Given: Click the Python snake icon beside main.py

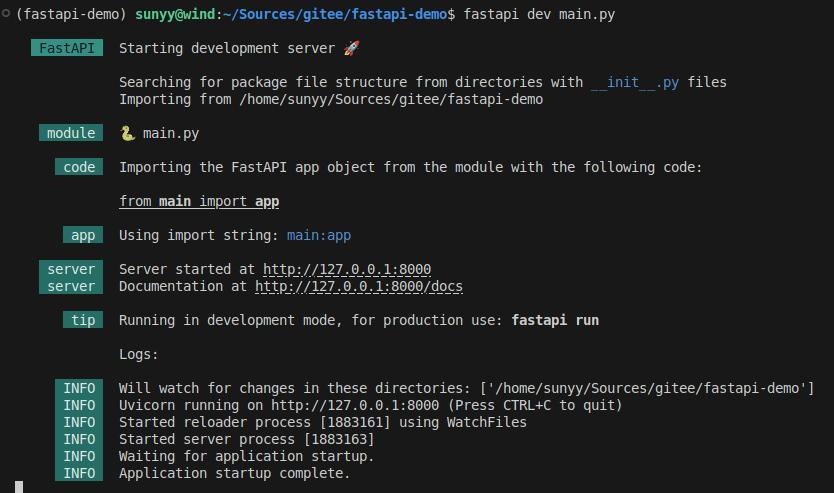Looking at the screenshot, I should (x=127, y=133).
